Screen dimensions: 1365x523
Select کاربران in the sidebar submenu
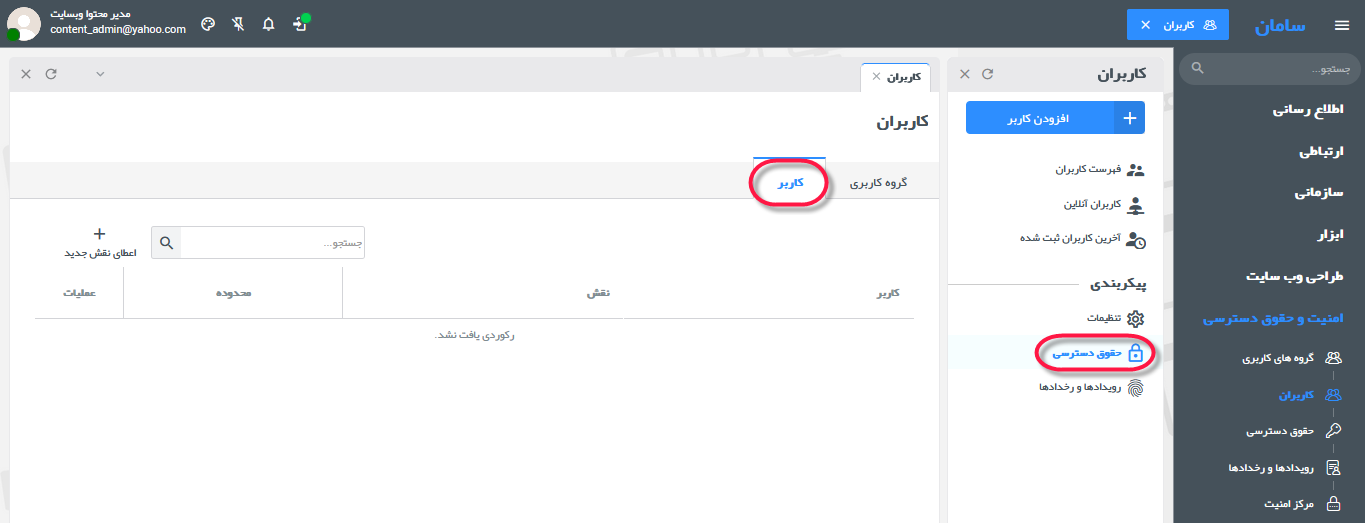pos(1296,395)
